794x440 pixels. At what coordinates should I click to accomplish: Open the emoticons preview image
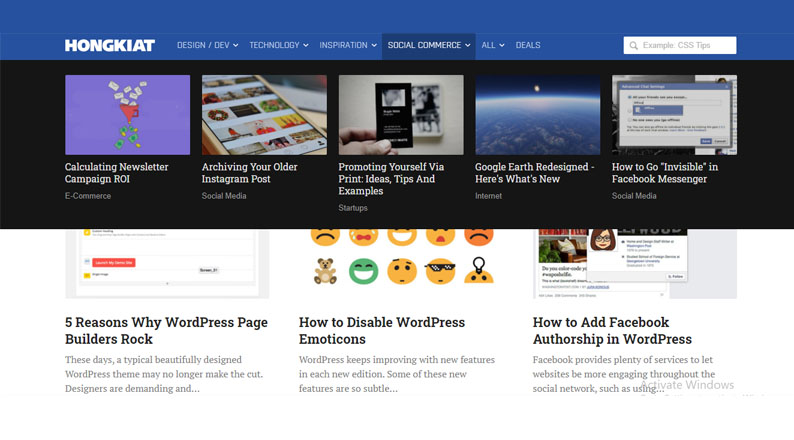tap(401, 264)
